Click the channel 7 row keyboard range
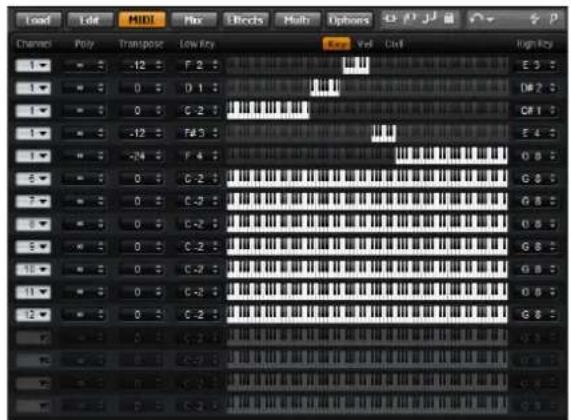 (x=367, y=201)
